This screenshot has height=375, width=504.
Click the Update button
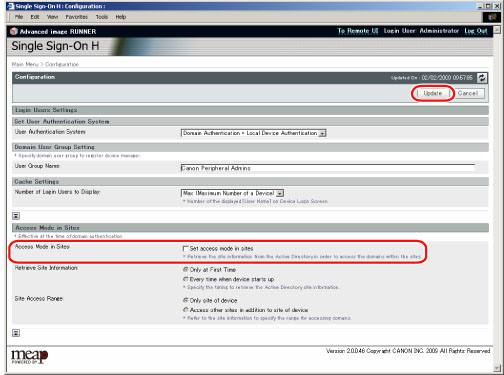click(x=433, y=93)
